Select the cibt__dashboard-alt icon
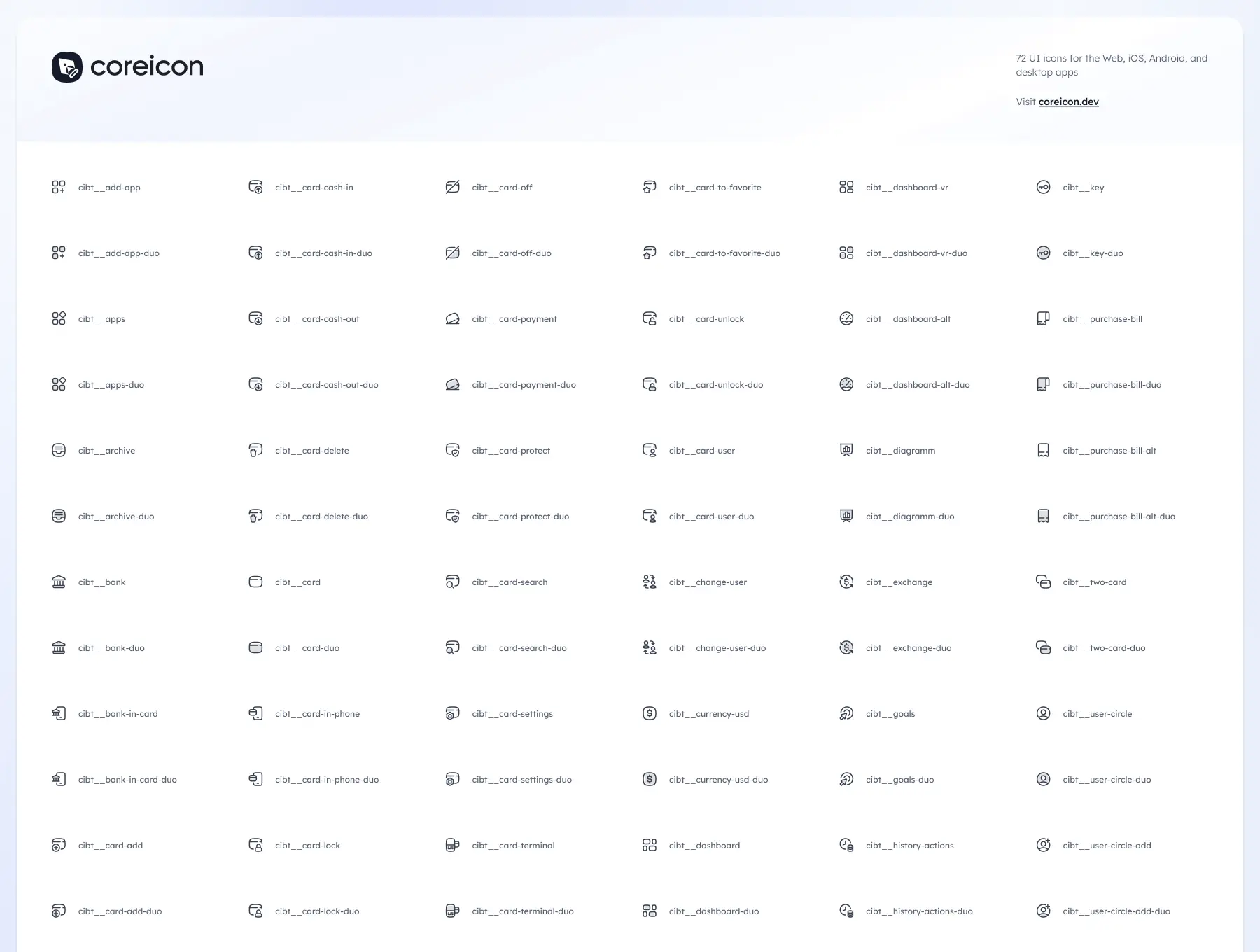Screen dimensions: 1260x952 pyautogui.click(x=846, y=318)
